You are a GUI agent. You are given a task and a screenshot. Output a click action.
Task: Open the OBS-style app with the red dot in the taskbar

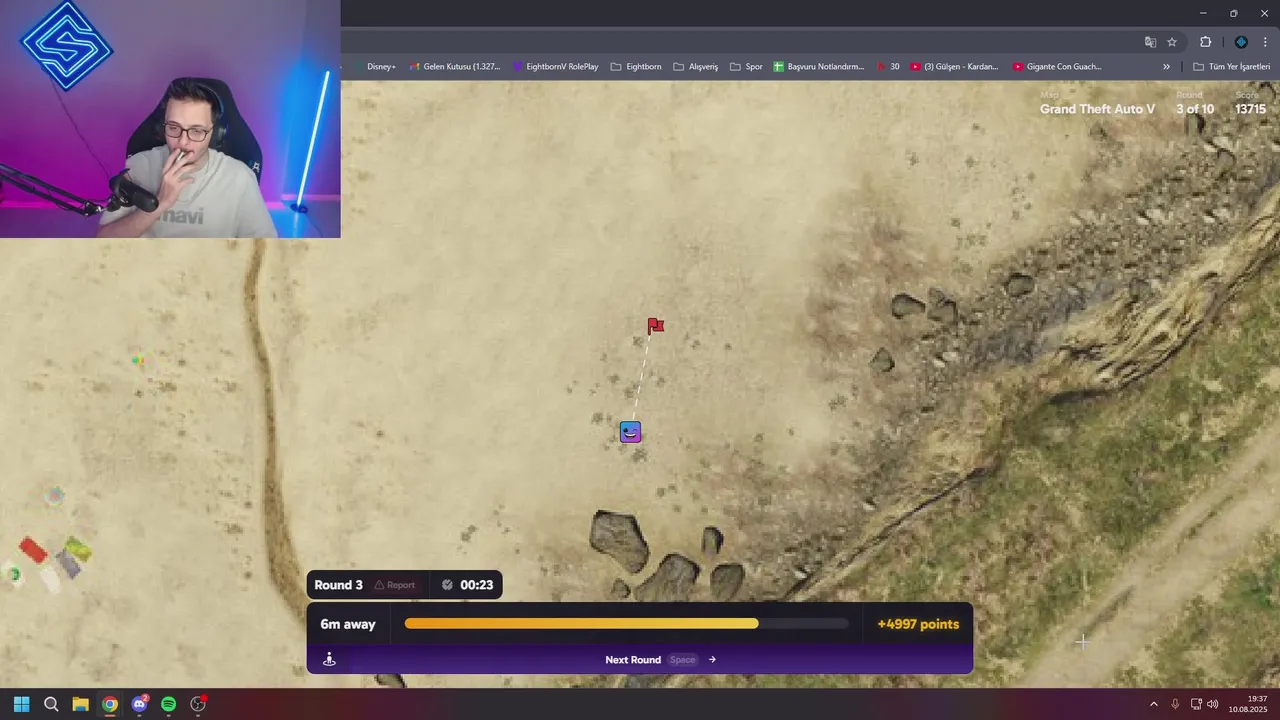point(198,704)
